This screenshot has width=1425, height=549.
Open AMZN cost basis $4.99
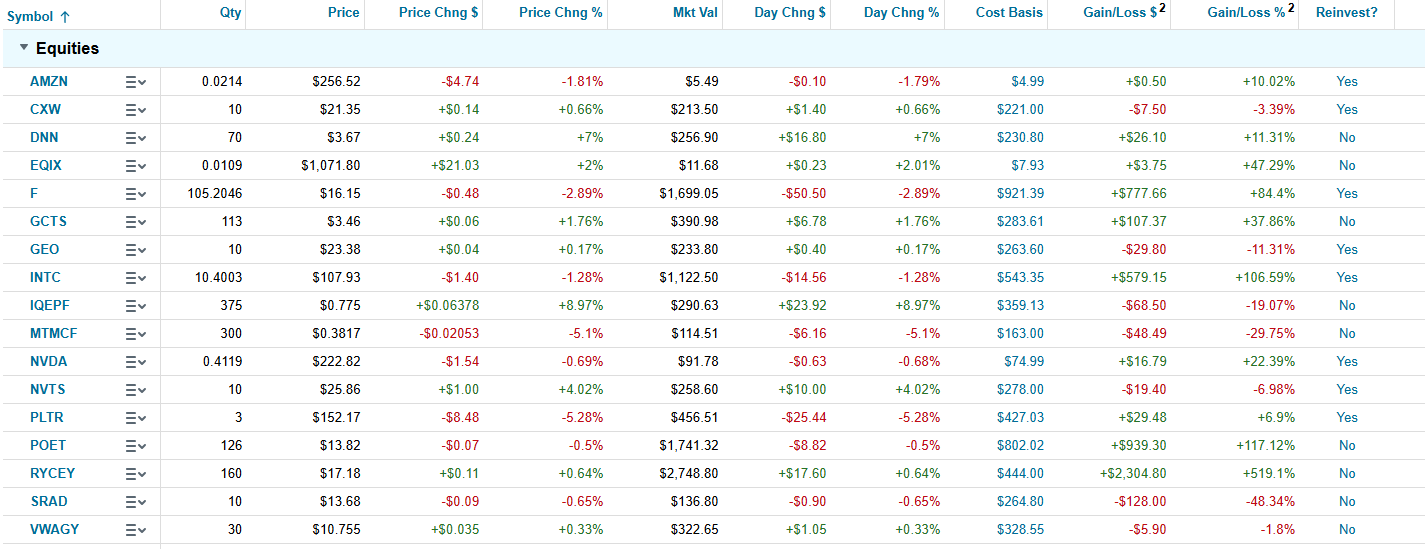pos(1027,82)
